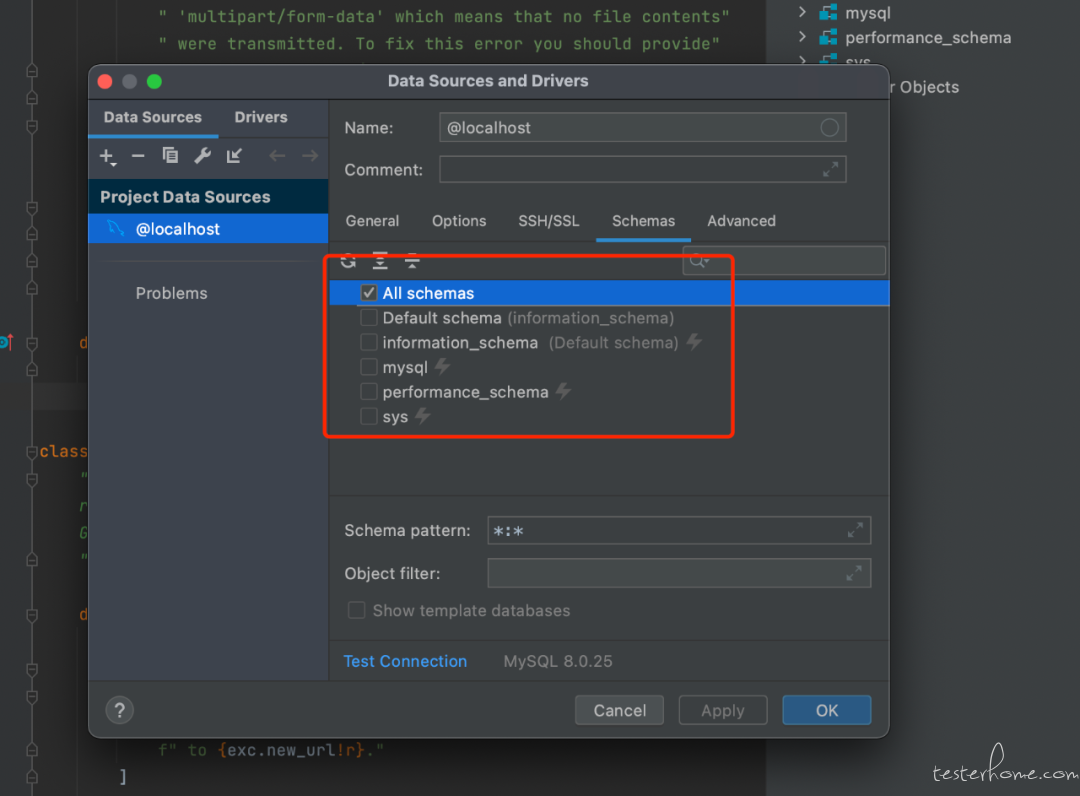Viewport: 1080px width, 796px height.
Task: Click the Cancel button
Action: click(x=619, y=710)
